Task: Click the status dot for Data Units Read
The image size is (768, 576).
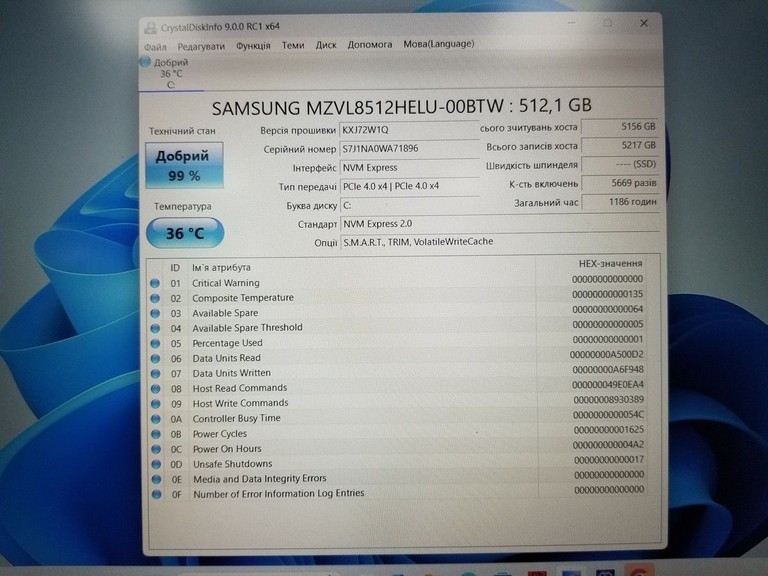Action: point(155,359)
